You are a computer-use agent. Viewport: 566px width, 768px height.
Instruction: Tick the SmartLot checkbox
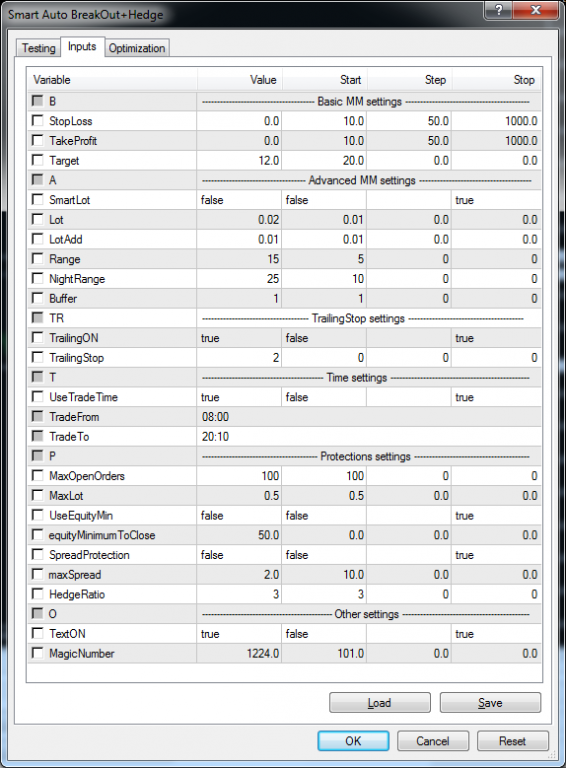click(x=37, y=199)
